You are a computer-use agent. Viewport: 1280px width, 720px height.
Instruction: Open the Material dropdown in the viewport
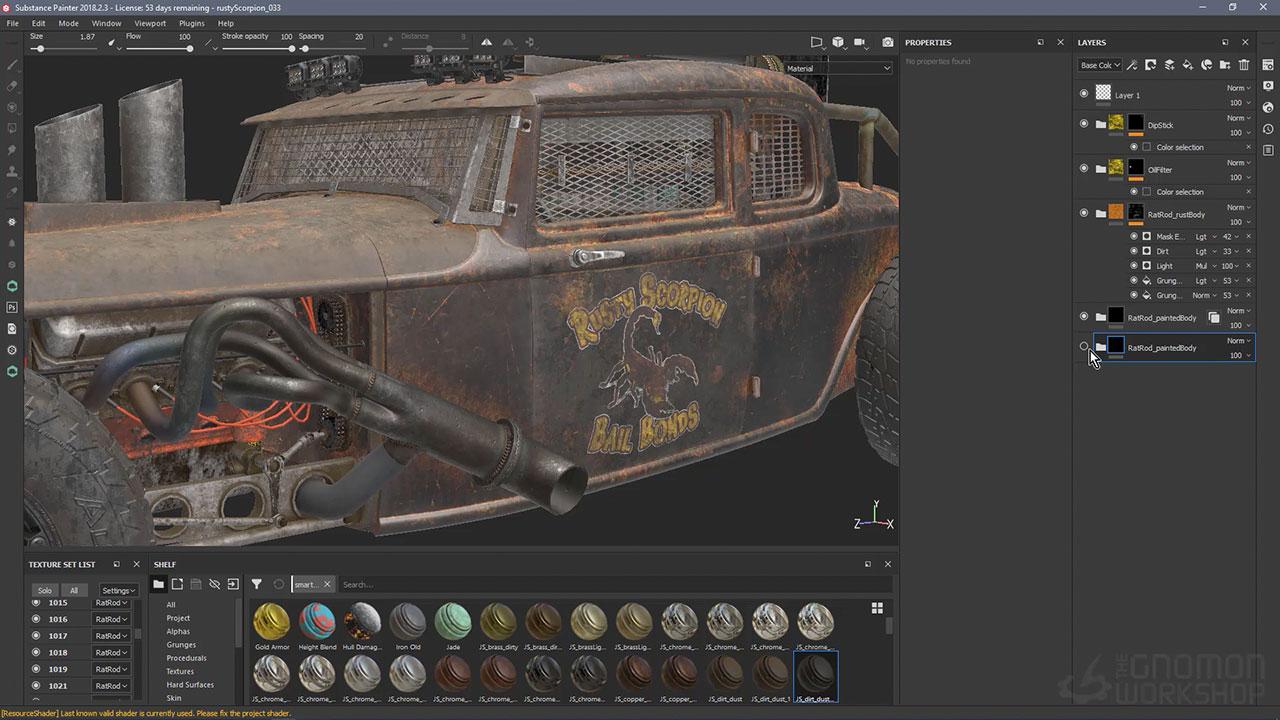[837, 68]
